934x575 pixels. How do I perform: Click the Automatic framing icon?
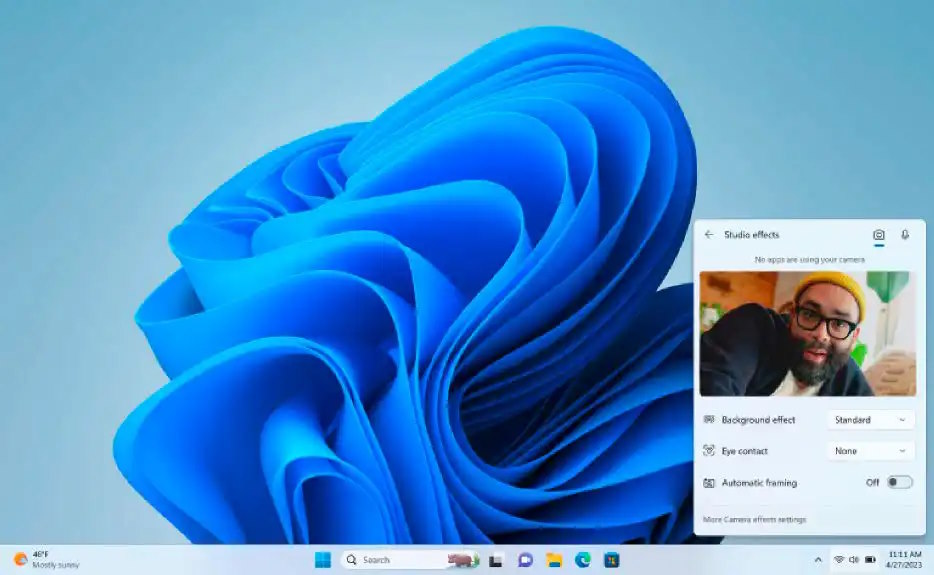[x=709, y=483]
